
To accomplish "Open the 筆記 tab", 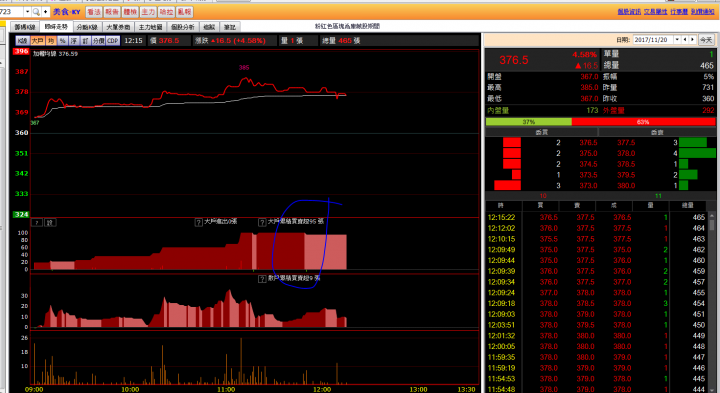I will click(230, 27).
